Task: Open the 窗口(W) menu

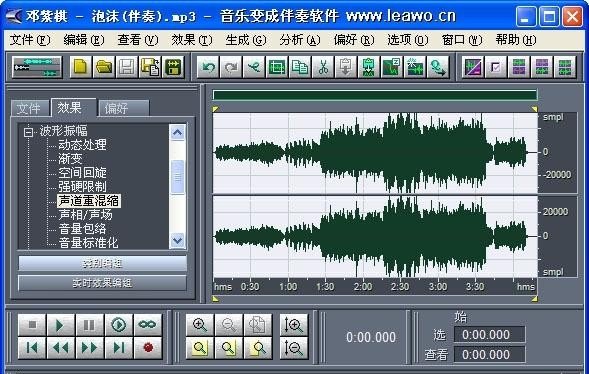Action: (x=462, y=39)
